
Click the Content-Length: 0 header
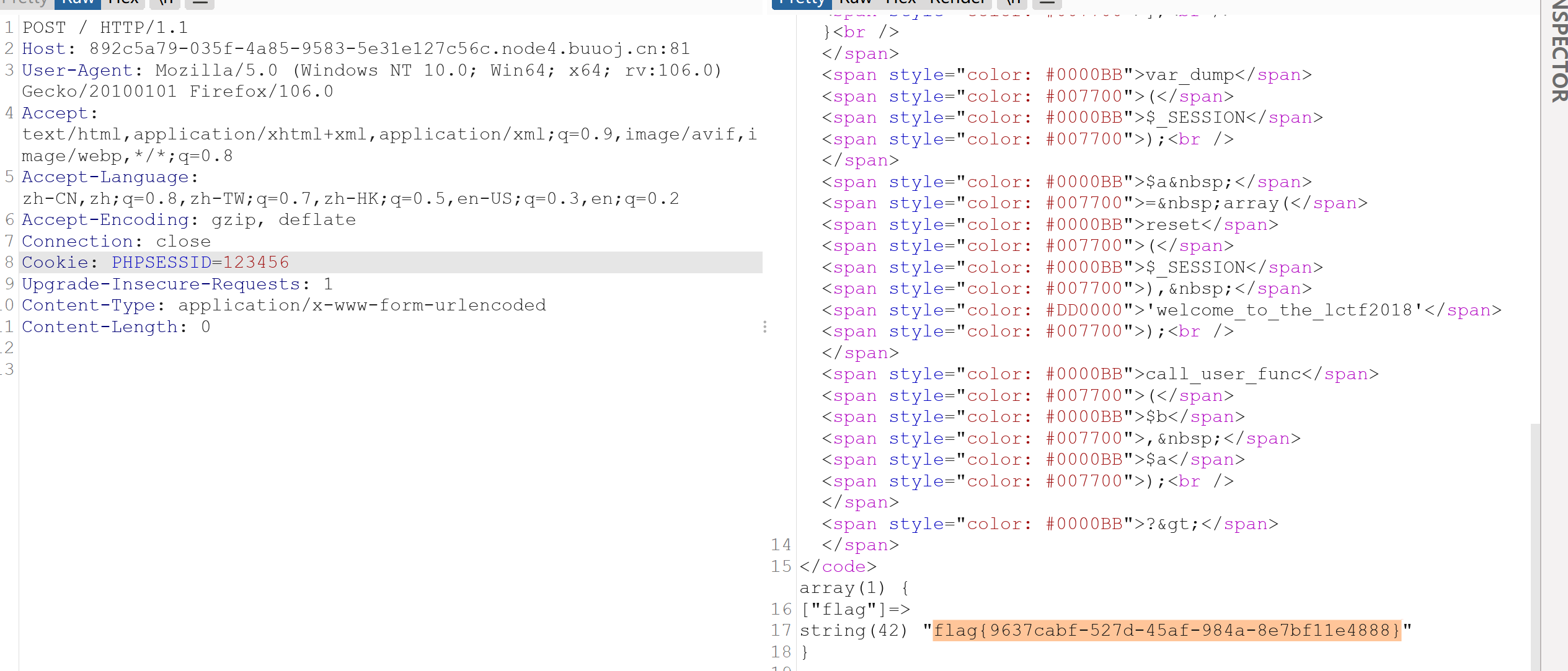(x=117, y=327)
